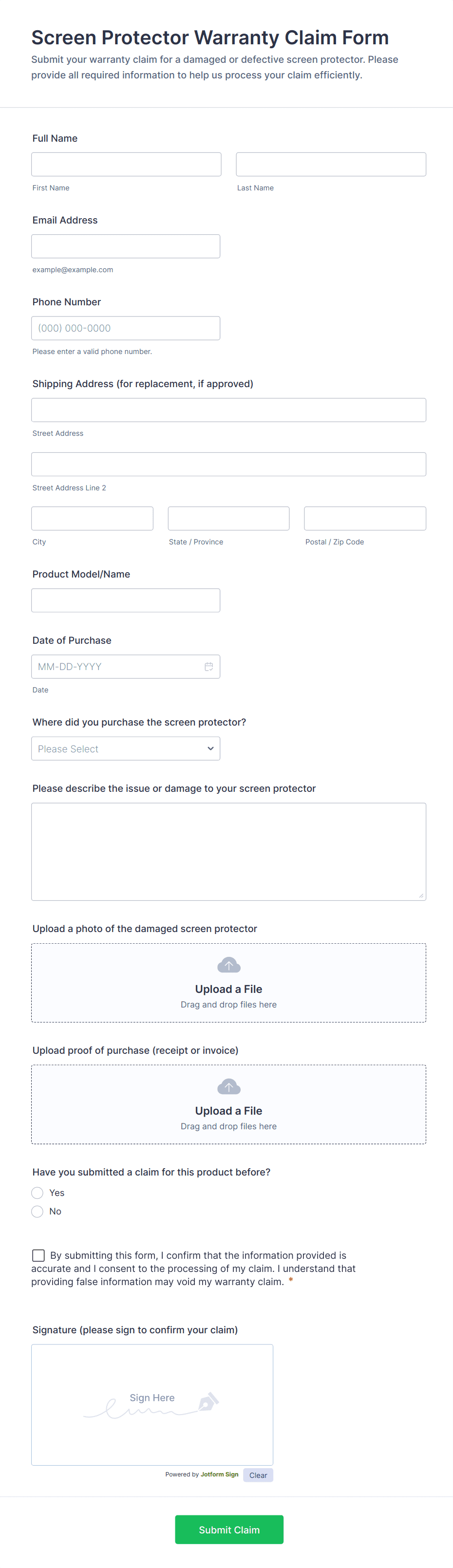Click the calendar icon in Date of Purchase
Screen dimensions: 453x1568
(x=208, y=667)
